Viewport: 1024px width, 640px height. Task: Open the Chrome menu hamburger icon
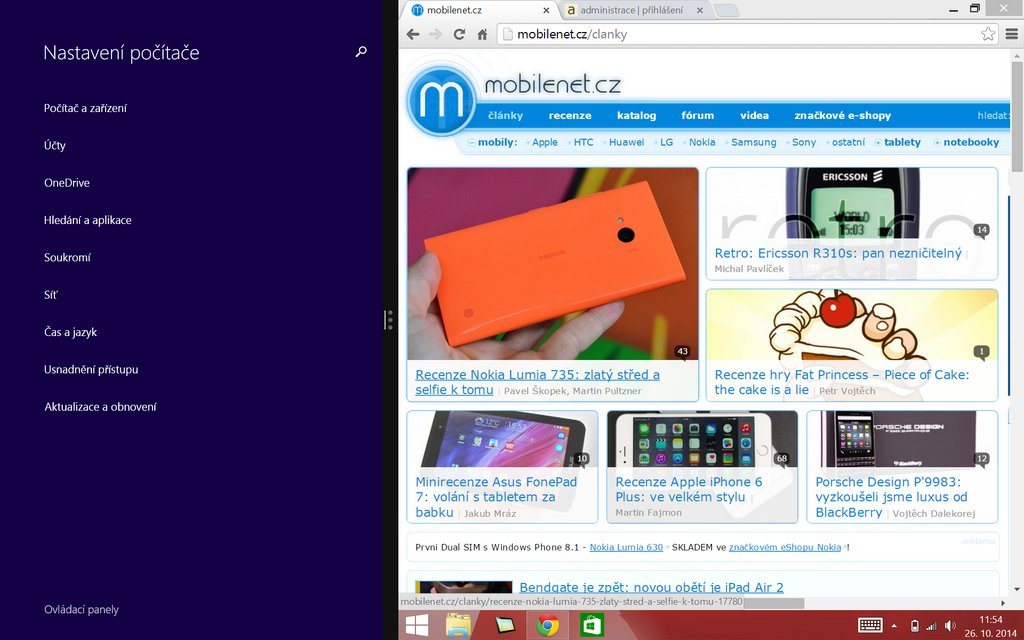click(1012, 33)
